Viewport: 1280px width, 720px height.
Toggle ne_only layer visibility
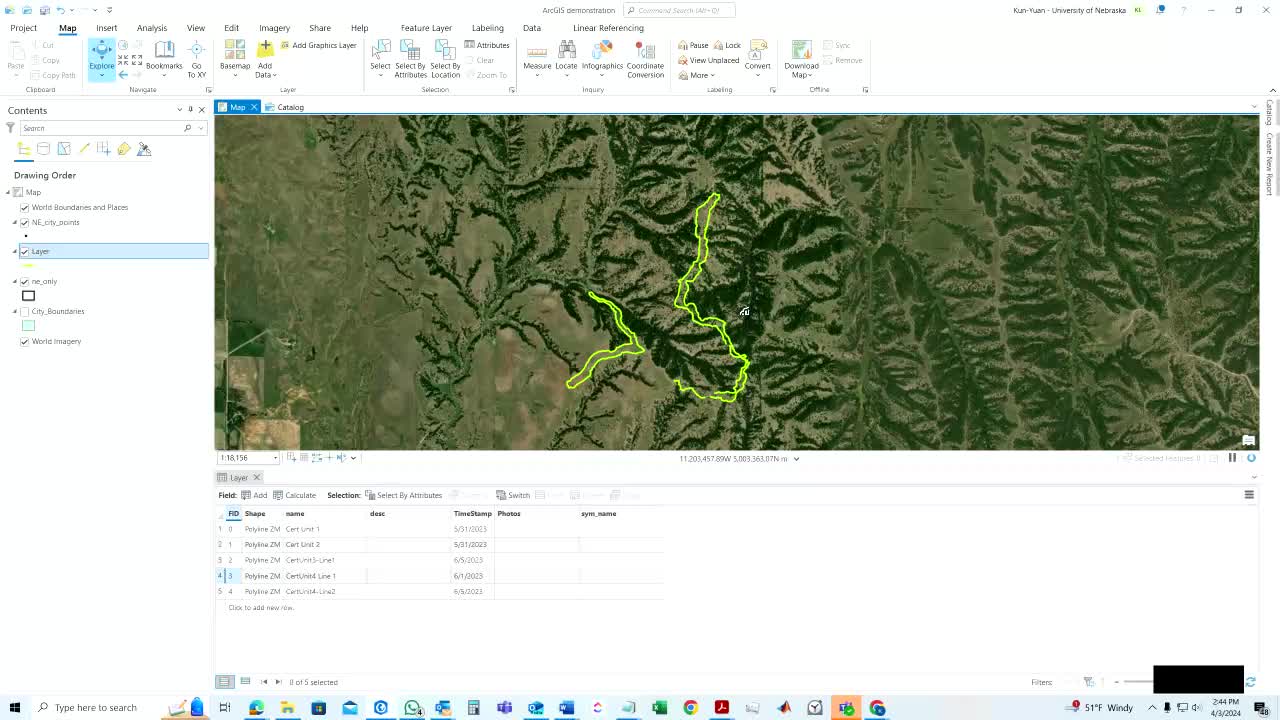pos(25,281)
